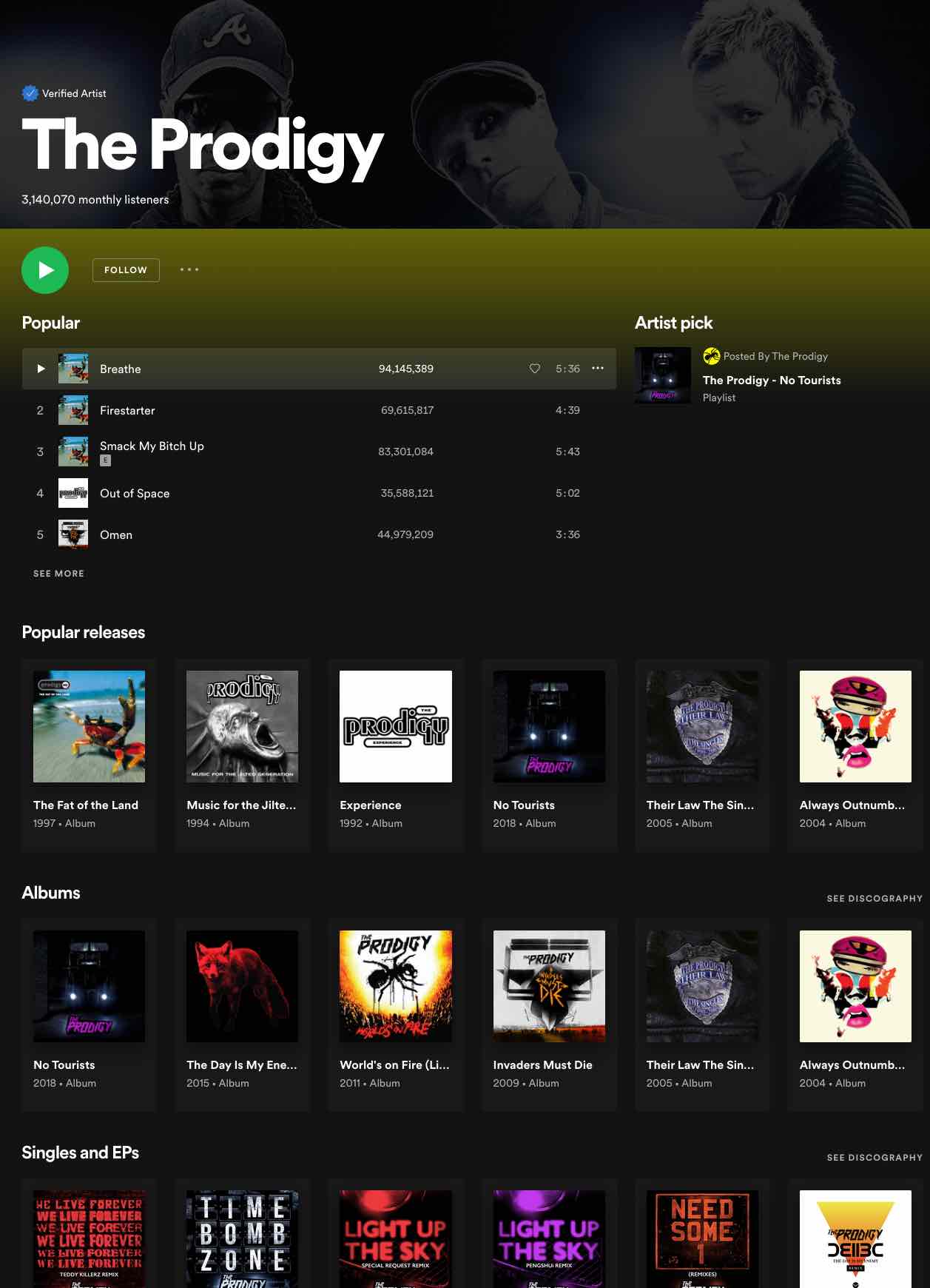Click the Albums section heading
The height and width of the screenshot is (1288, 930).
[50, 893]
